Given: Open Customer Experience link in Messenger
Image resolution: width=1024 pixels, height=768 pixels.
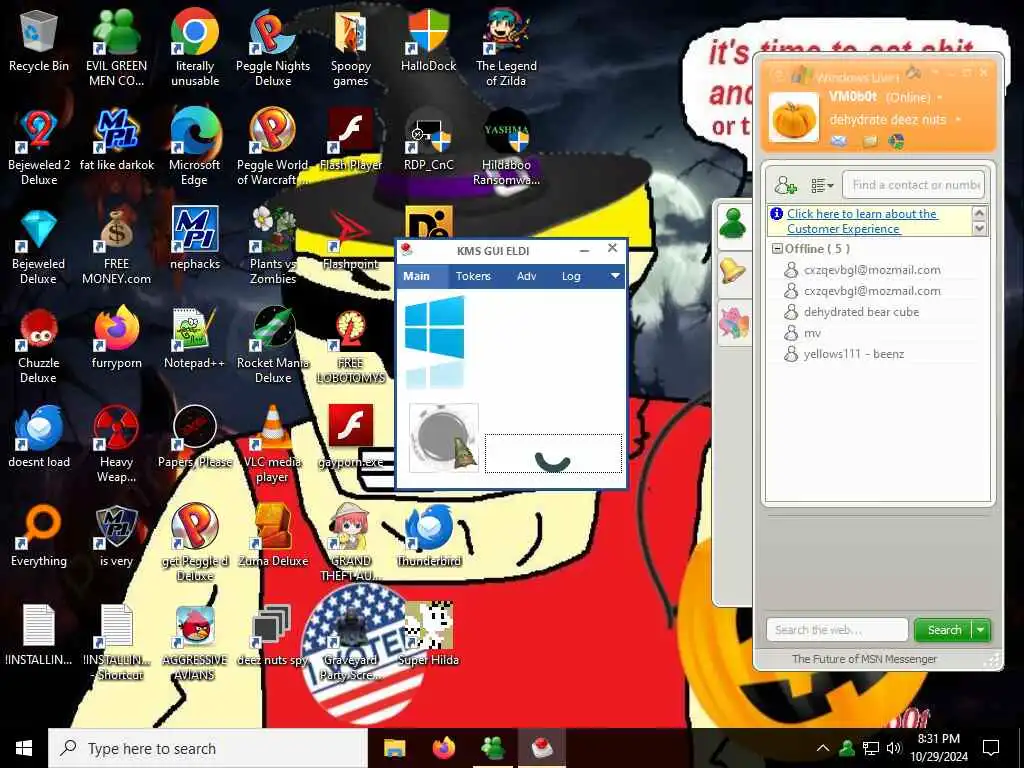Looking at the screenshot, I should coord(862,221).
